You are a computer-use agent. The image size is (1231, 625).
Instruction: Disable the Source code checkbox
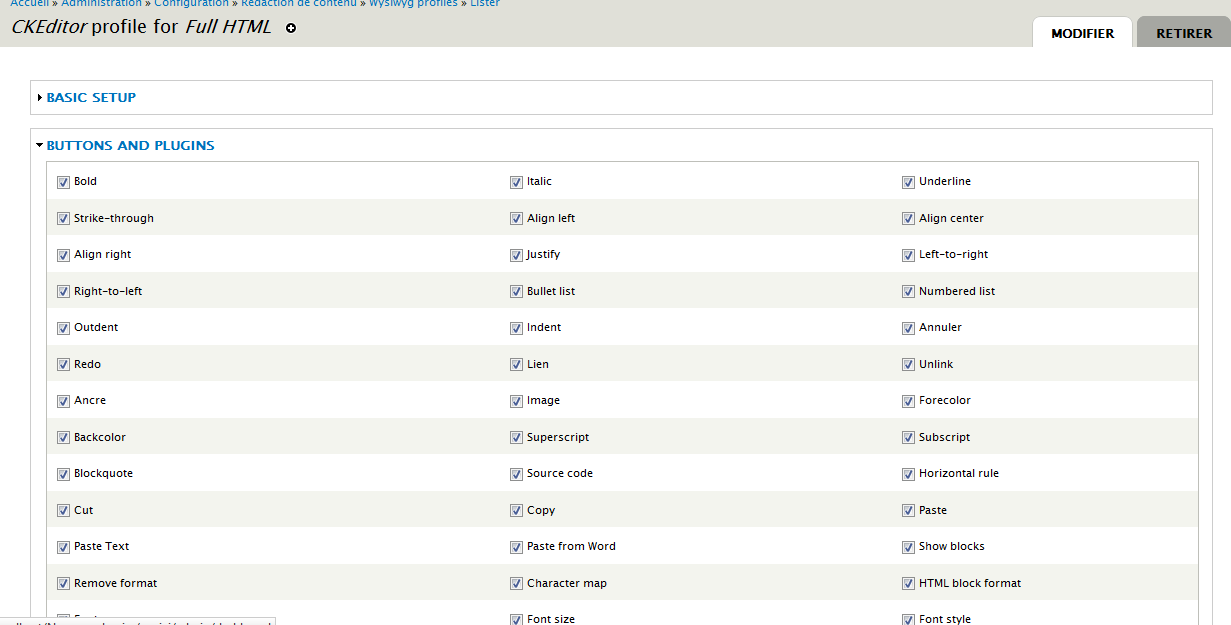coord(516,474)
